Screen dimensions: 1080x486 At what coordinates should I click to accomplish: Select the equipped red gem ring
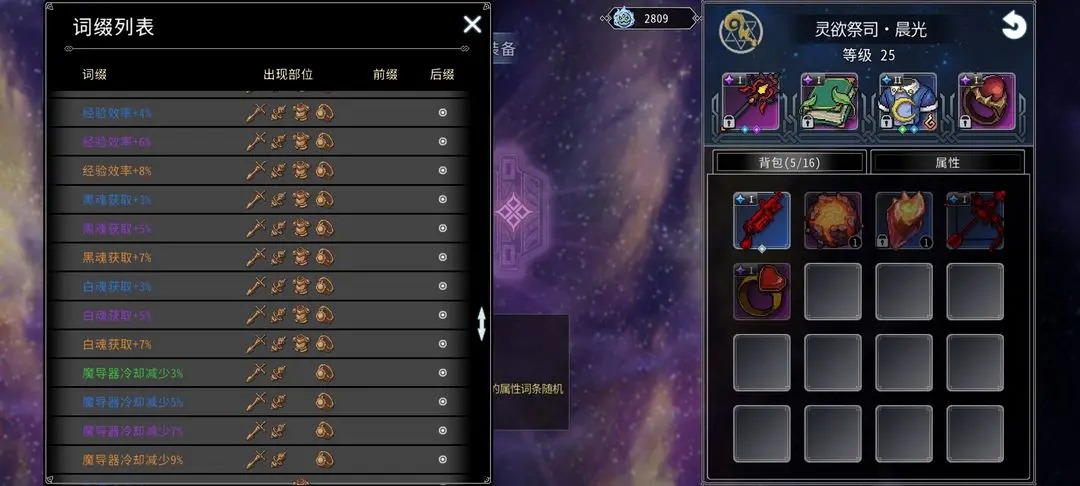(x=986, y=102)
